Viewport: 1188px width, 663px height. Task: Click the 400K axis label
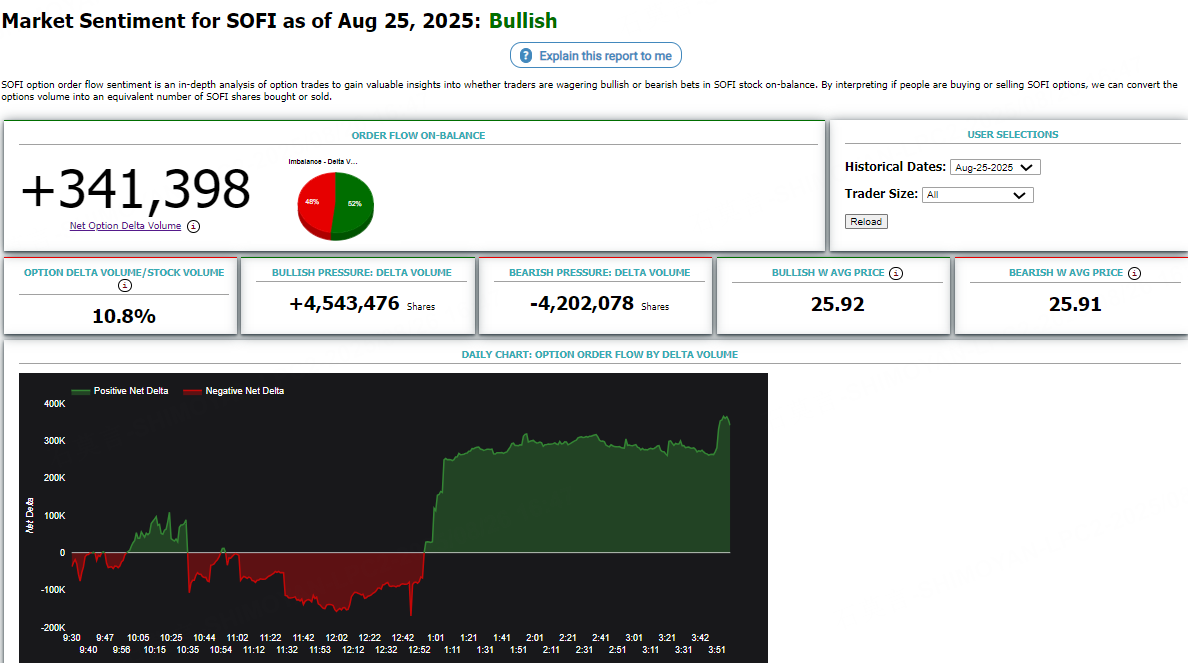55,404
